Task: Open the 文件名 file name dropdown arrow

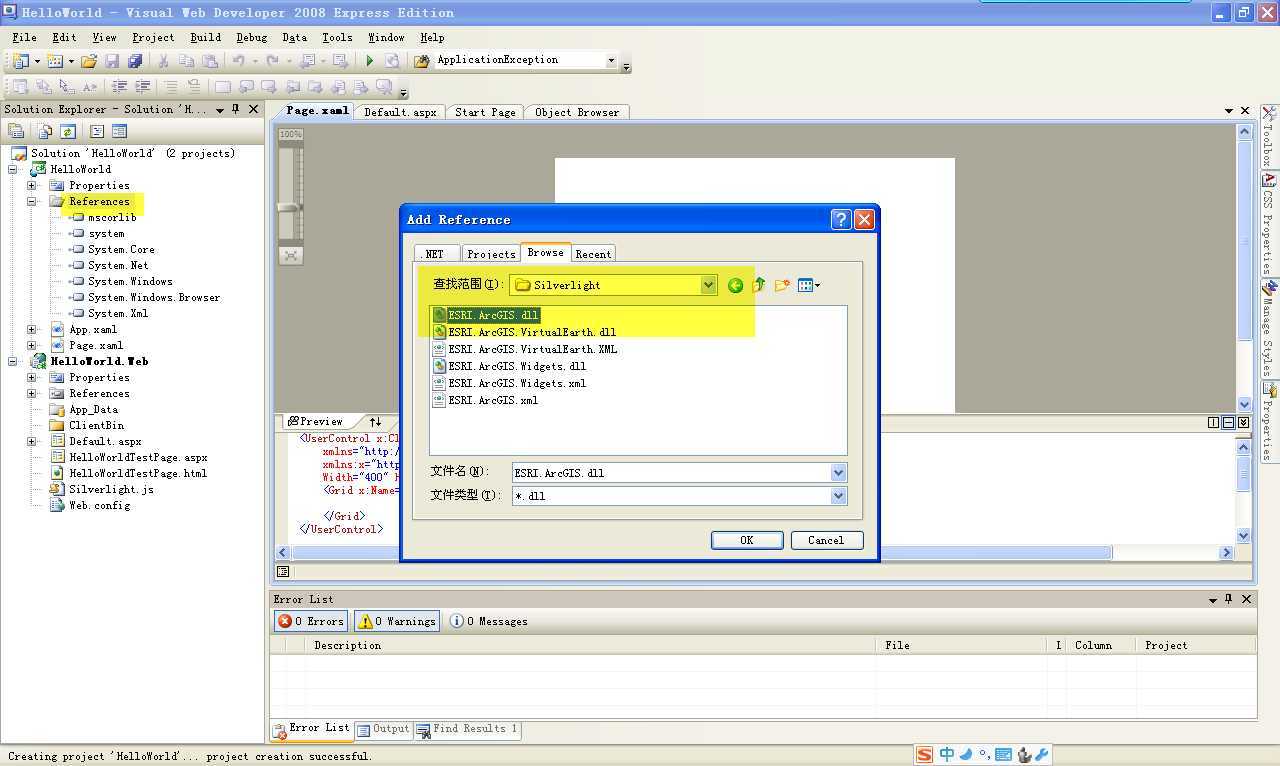Action: point(838,472)
